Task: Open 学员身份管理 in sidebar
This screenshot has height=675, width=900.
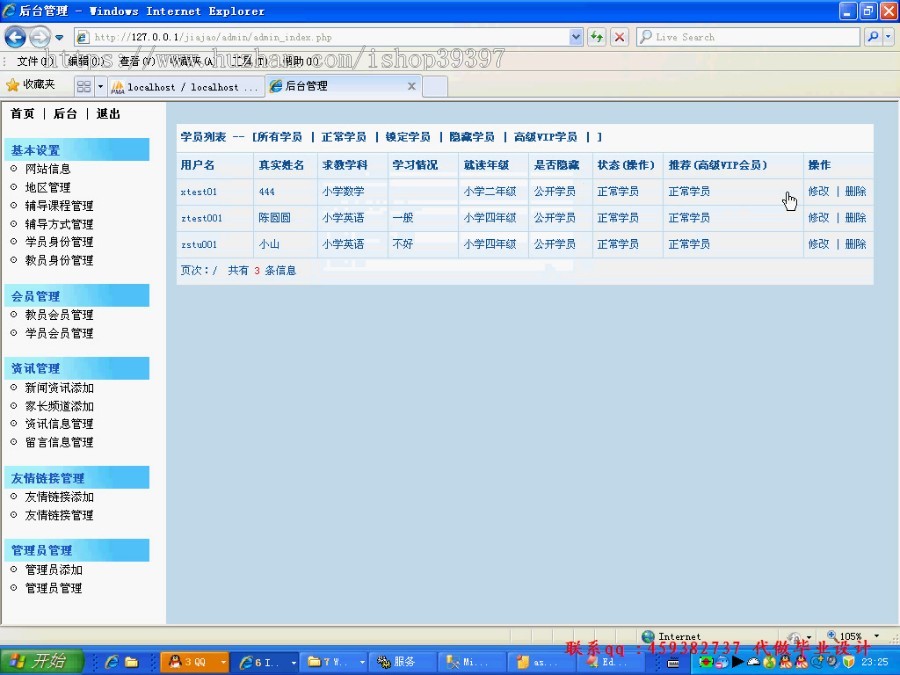Action: [59, 242]
